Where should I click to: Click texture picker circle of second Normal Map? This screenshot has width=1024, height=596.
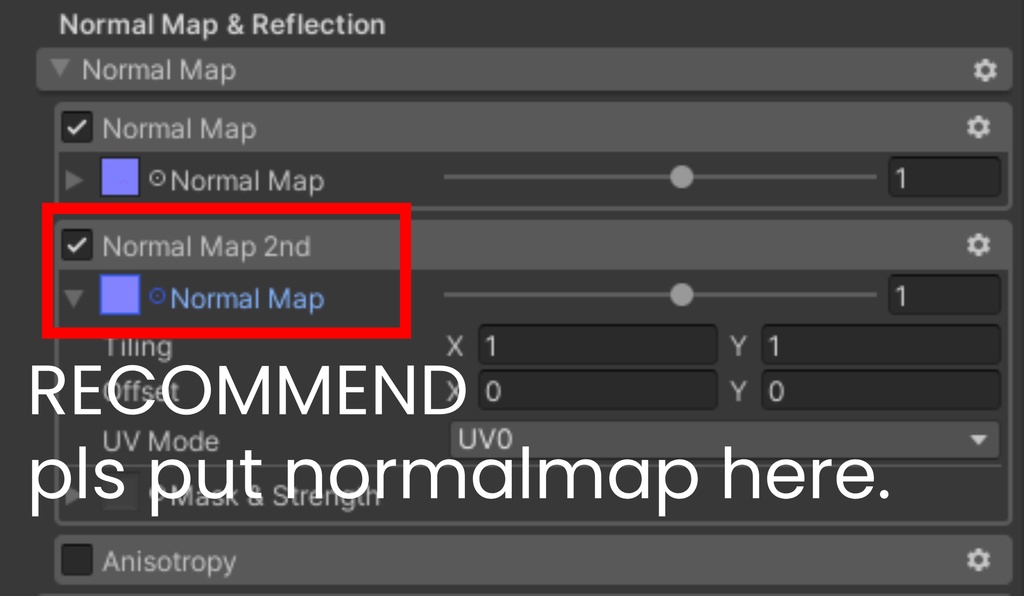(x=157, y=296)
